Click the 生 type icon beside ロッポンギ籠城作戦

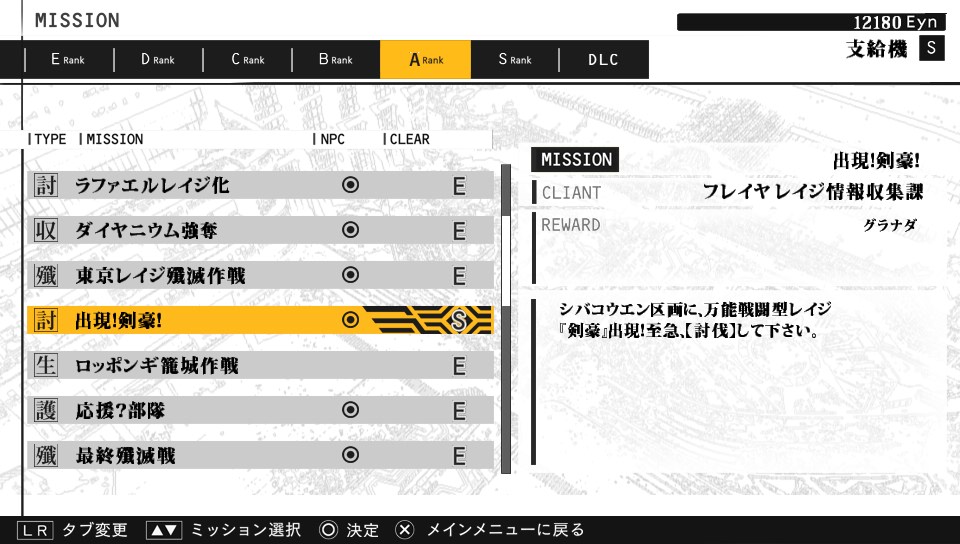pos(46,366)
